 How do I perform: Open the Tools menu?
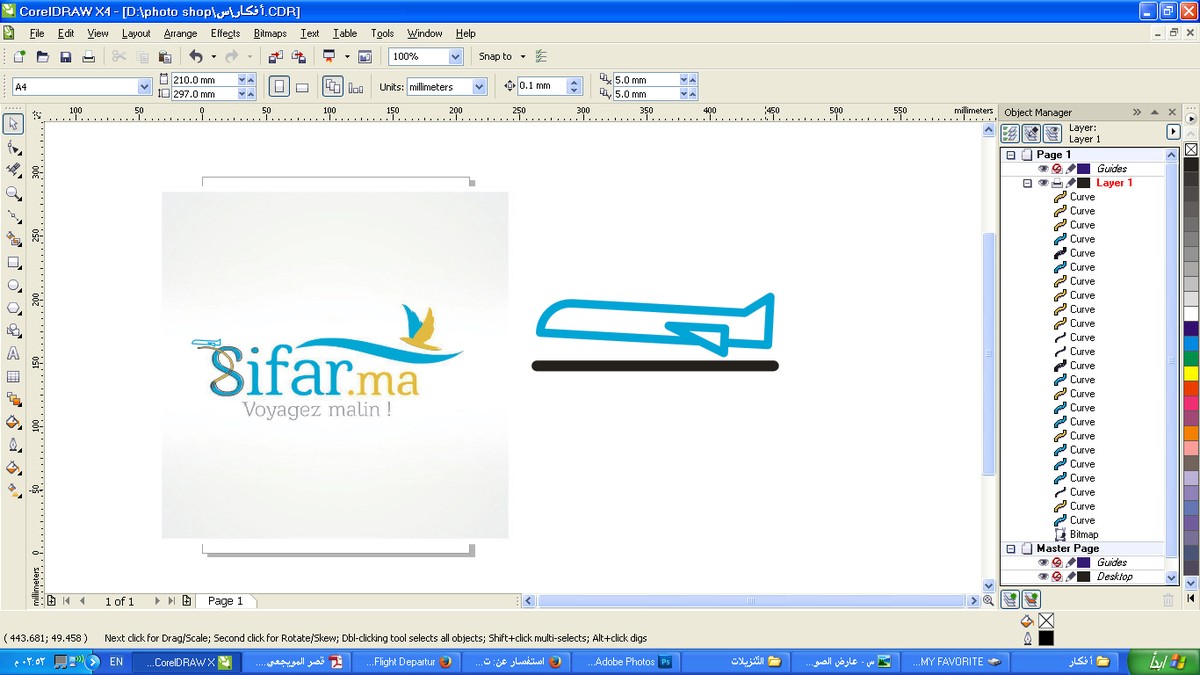tap(382, 33)
